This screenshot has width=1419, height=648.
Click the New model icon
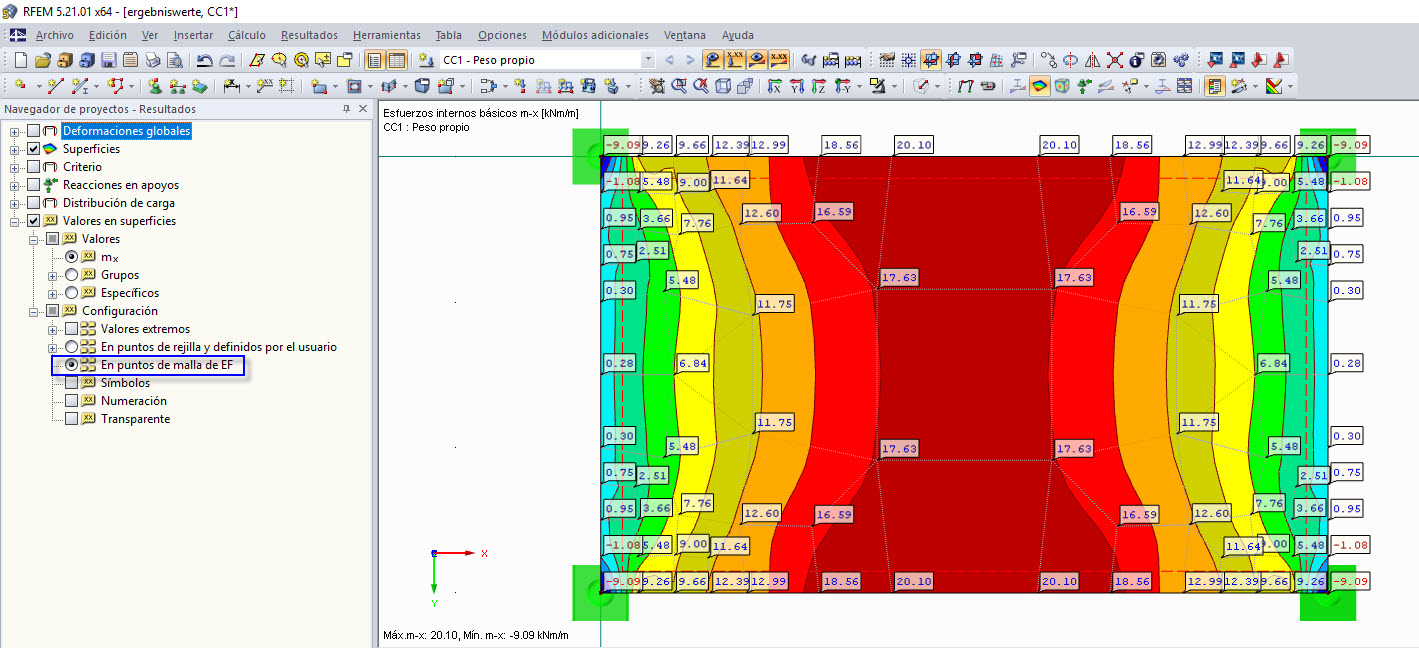click(x=20, y=60)
